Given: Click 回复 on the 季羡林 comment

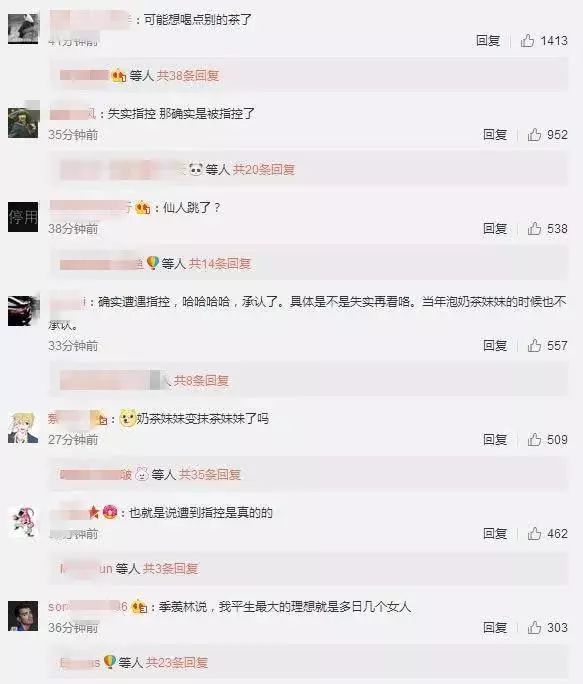Looking at the screenshot, I should (495, 627).
